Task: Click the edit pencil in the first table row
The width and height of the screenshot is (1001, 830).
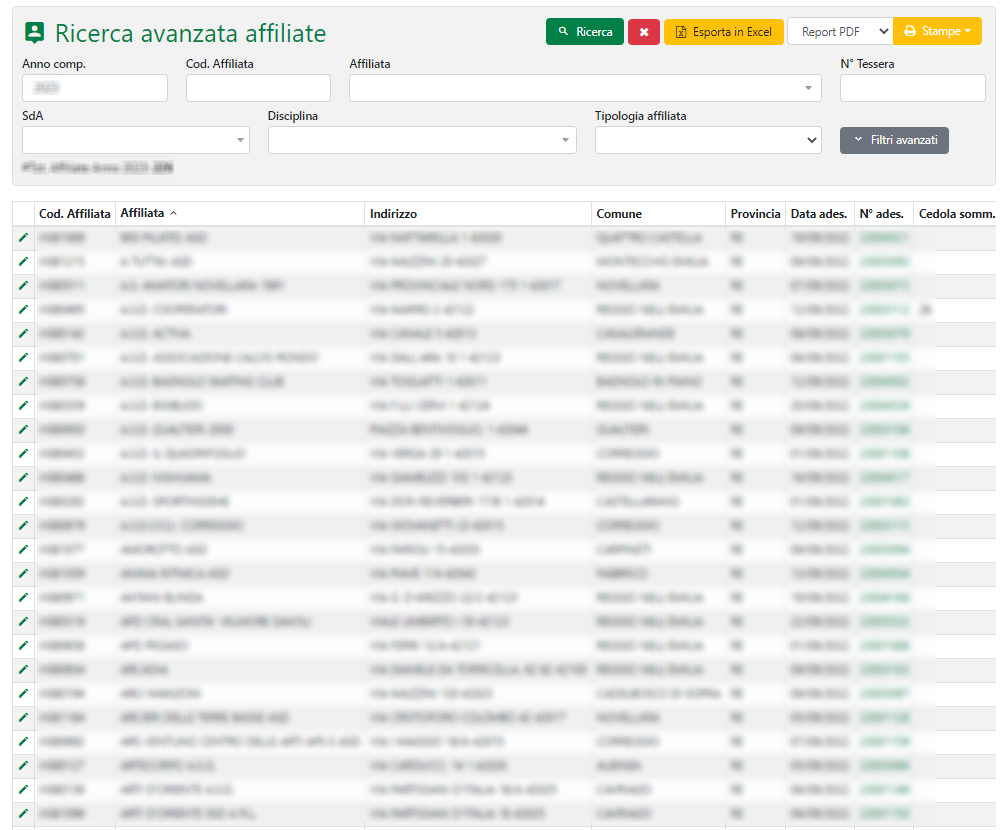Action: pyautogui.click(x=23, y=238)
